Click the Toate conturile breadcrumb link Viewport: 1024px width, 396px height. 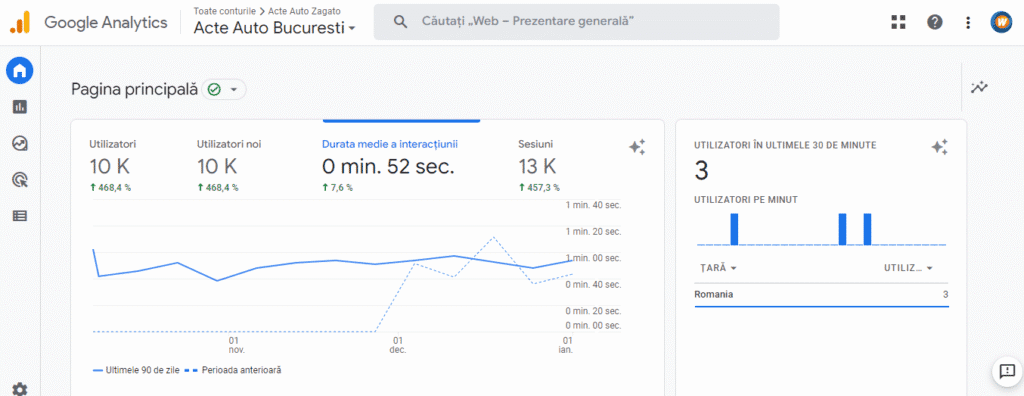(224, 11)
